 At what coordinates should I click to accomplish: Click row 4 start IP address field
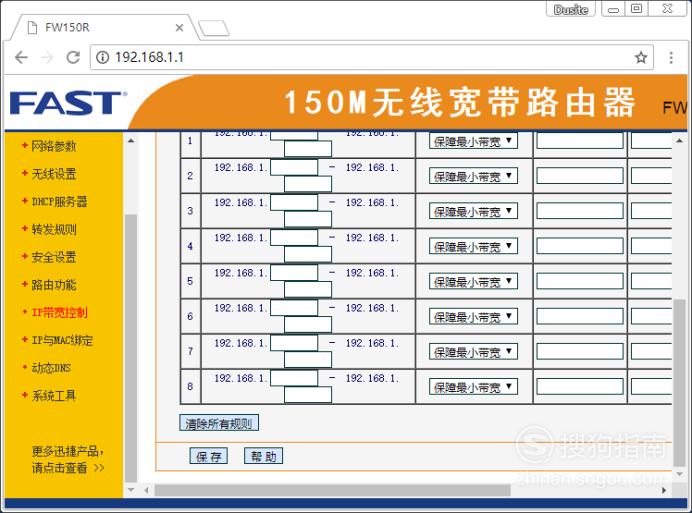click(x=294, y=238)
